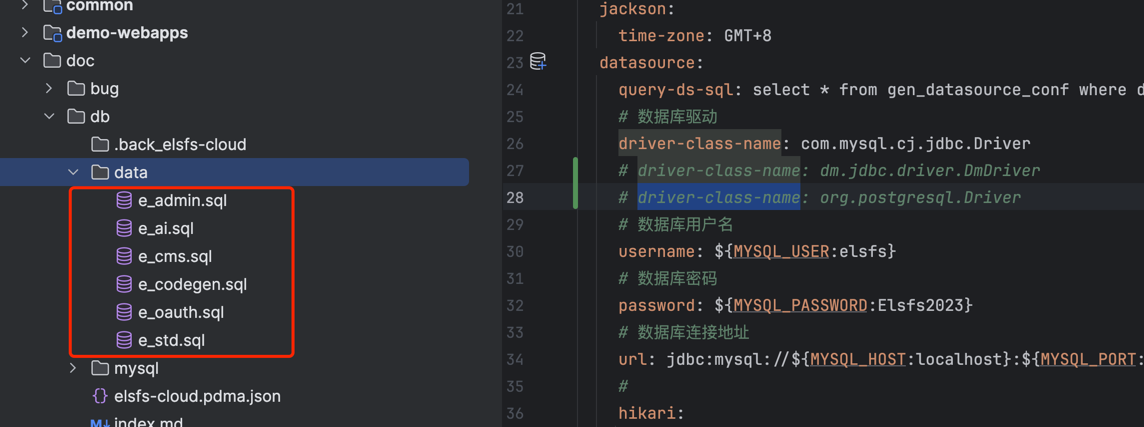Expand the demo-webapps module

(26, 32)
